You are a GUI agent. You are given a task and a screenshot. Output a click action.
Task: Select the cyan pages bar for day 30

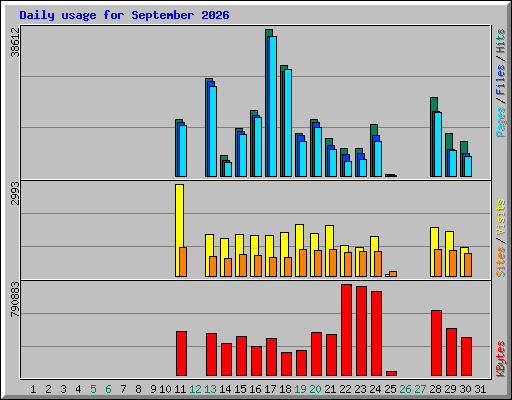tap(468, 167)
